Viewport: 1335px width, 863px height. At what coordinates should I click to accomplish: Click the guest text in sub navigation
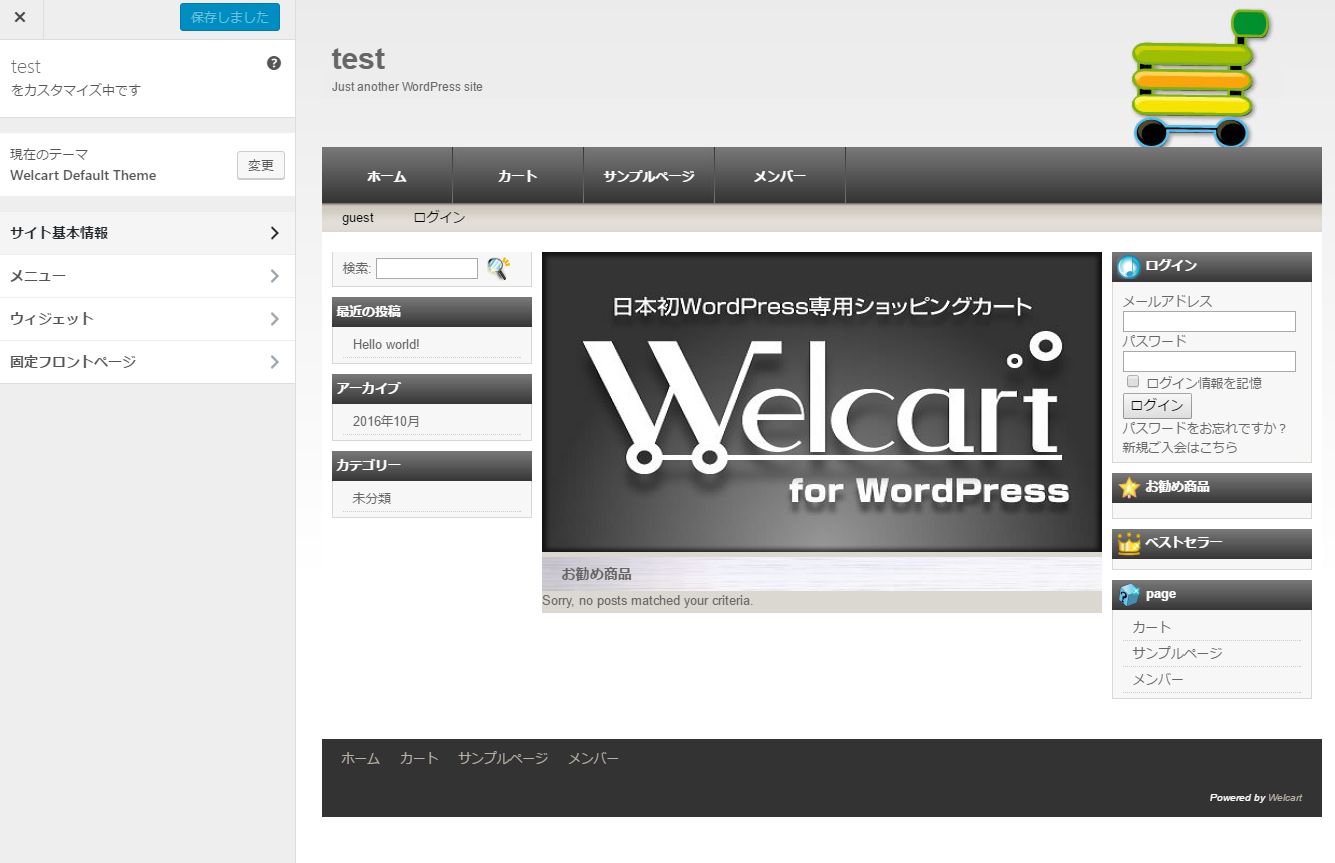click(x=358, y=217)
